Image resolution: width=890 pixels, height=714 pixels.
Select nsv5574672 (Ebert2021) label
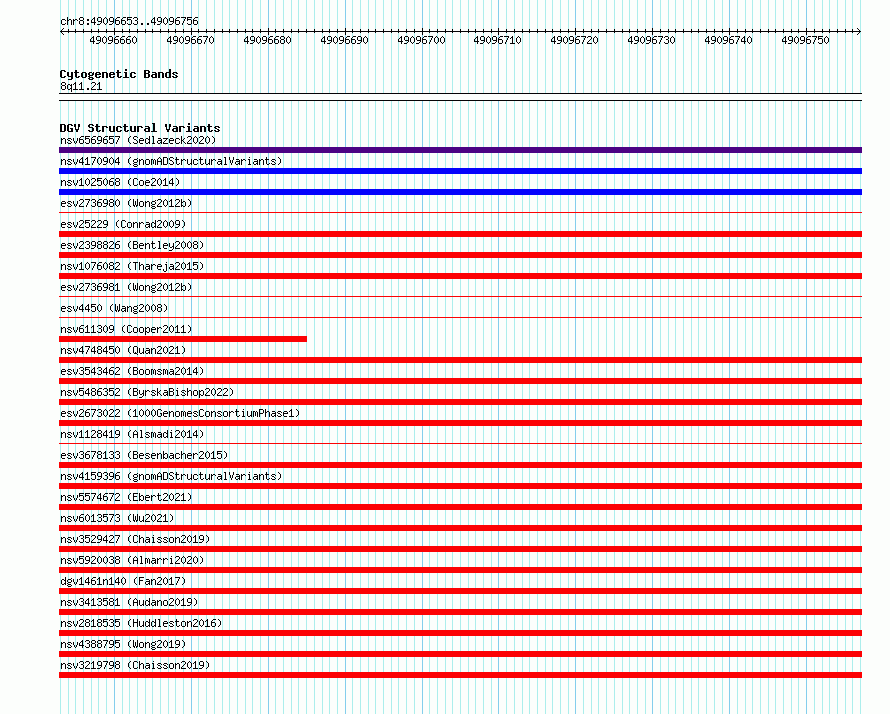(x=126, y=497)
